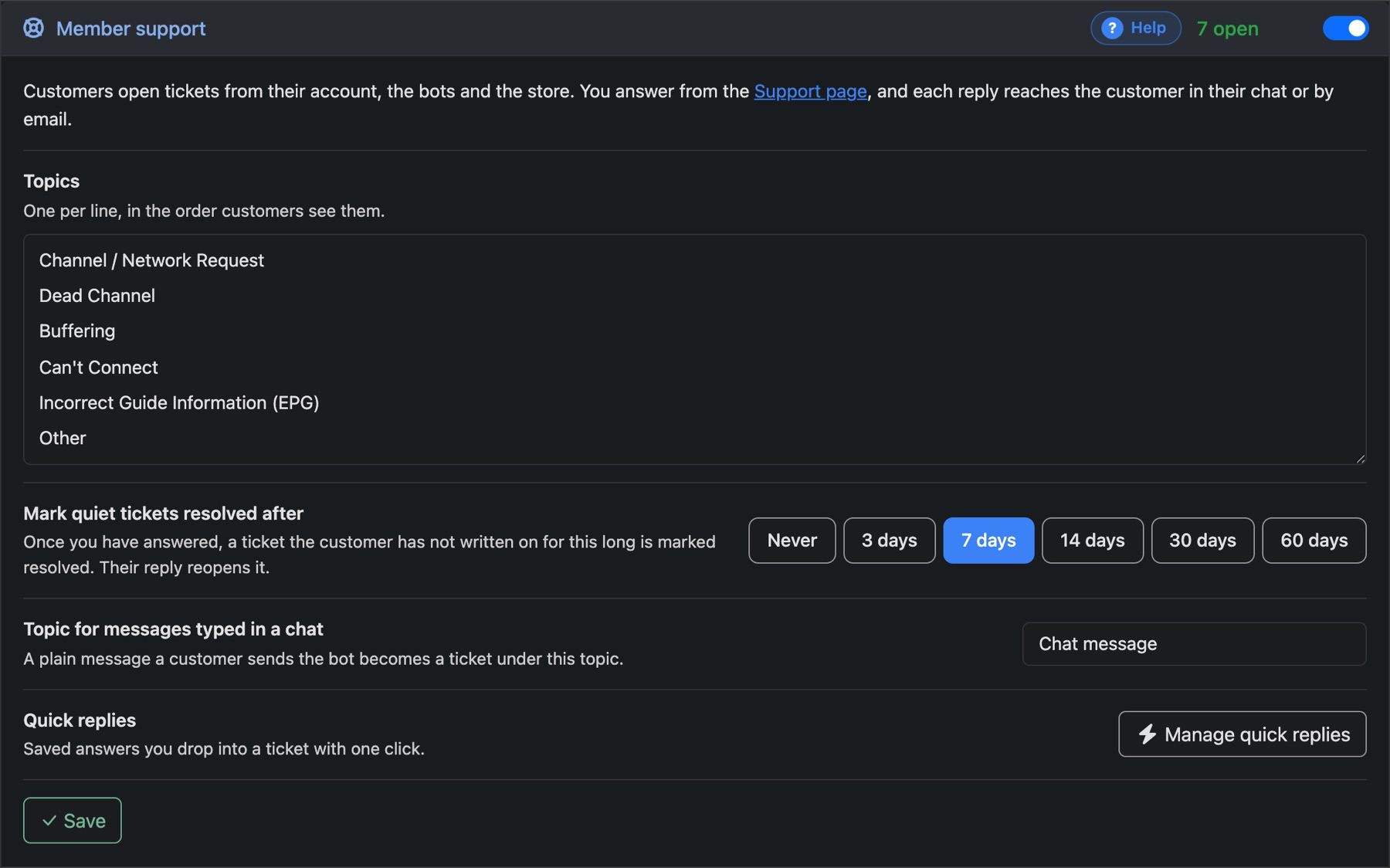Click the Buffering topic line
The width and height of the screenshot is (1390, 868).
77,331
